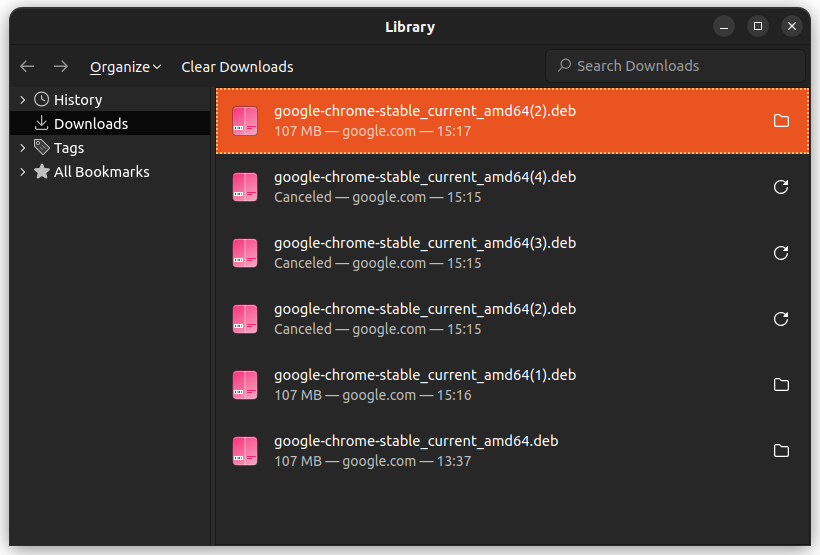The height and width of the screenshot is (555, 820).
Task: Click package icon of highlighted amd64(2).deb row
Action: [x=245, y=121]
